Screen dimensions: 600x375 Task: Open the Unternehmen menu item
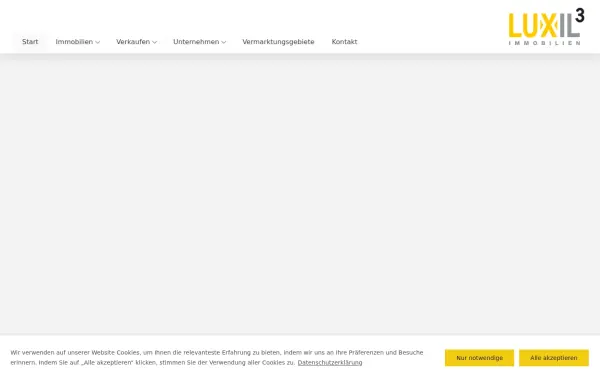coord(196,42)
